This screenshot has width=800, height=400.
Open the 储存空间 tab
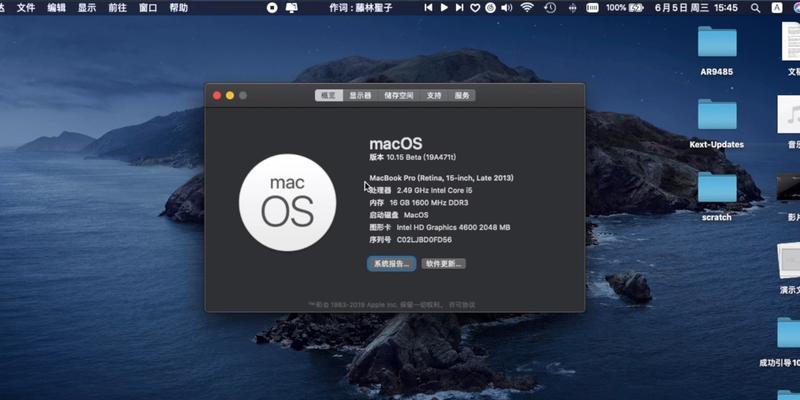[399, 95]
